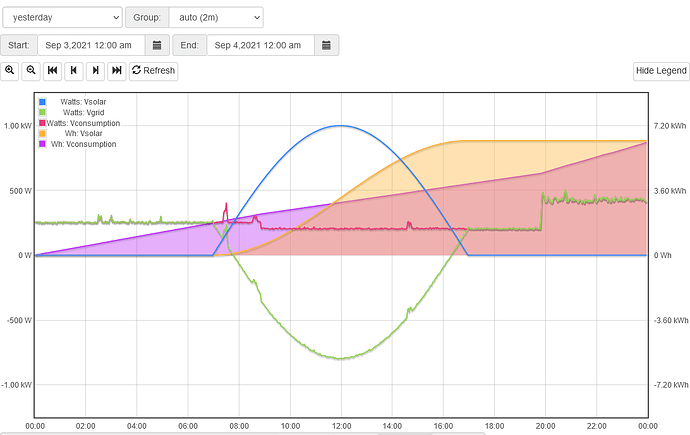
Task: Click the End date input field
Action: click(261, 45)
